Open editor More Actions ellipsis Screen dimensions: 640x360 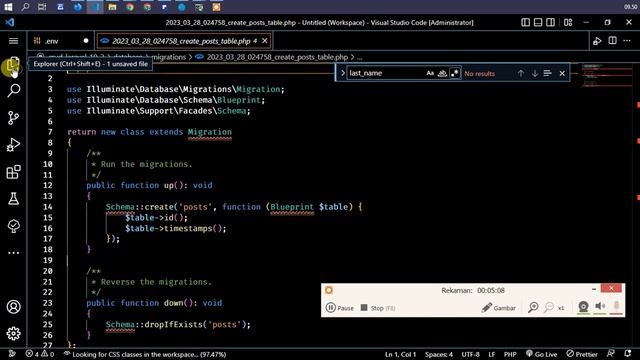[627, 40]
